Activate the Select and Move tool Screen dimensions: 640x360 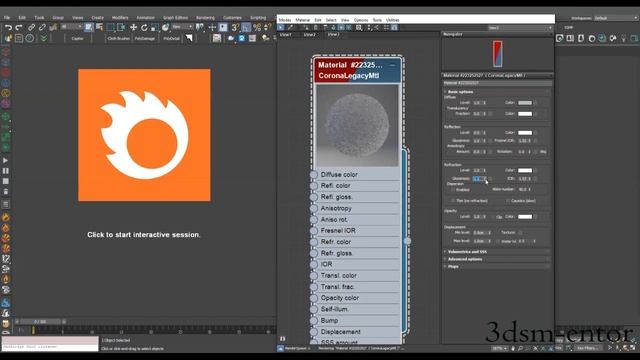pyautogui.click(x=133, y=27)
